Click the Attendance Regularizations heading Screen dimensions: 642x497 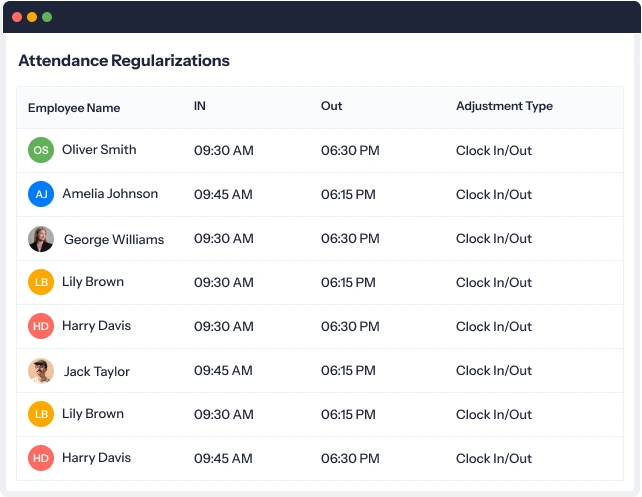tap(124, 61)
